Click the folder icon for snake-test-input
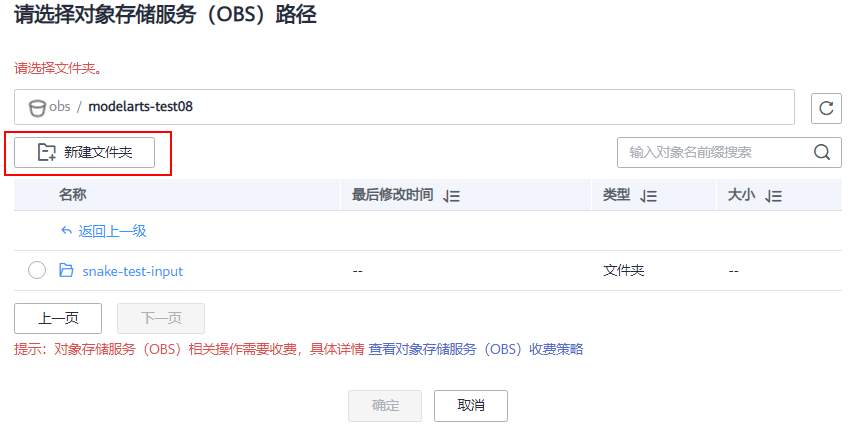Image resolution: width=849 pixels, height=432 pixels. tap(67, 270)
